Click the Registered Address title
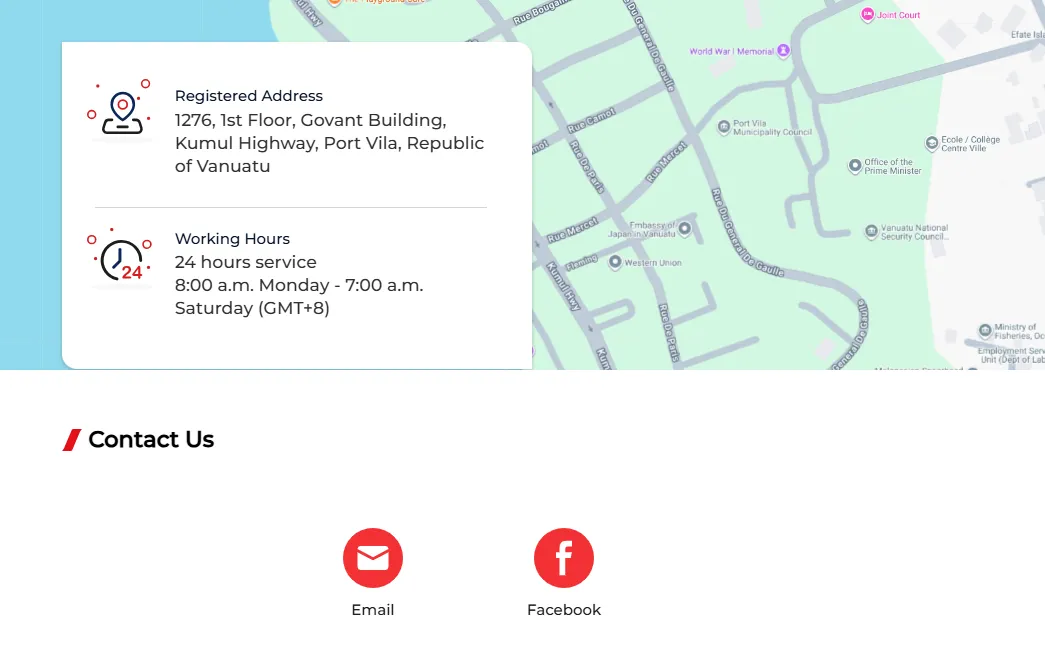 249,96
